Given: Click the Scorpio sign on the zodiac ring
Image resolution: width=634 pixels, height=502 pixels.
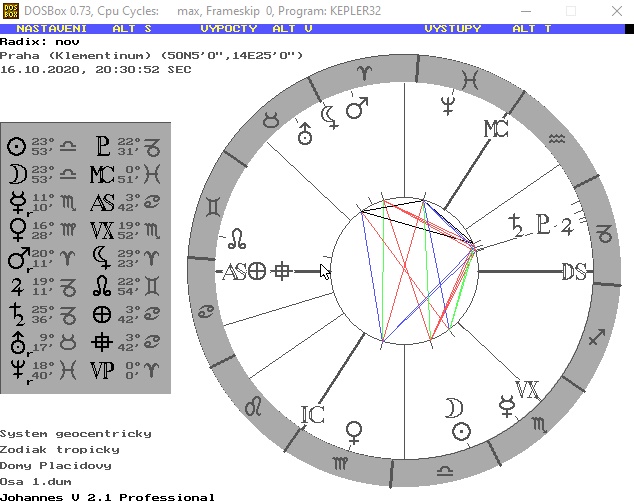Looking at the screenshot, I should pyautogui.click(x=539, y=424).
